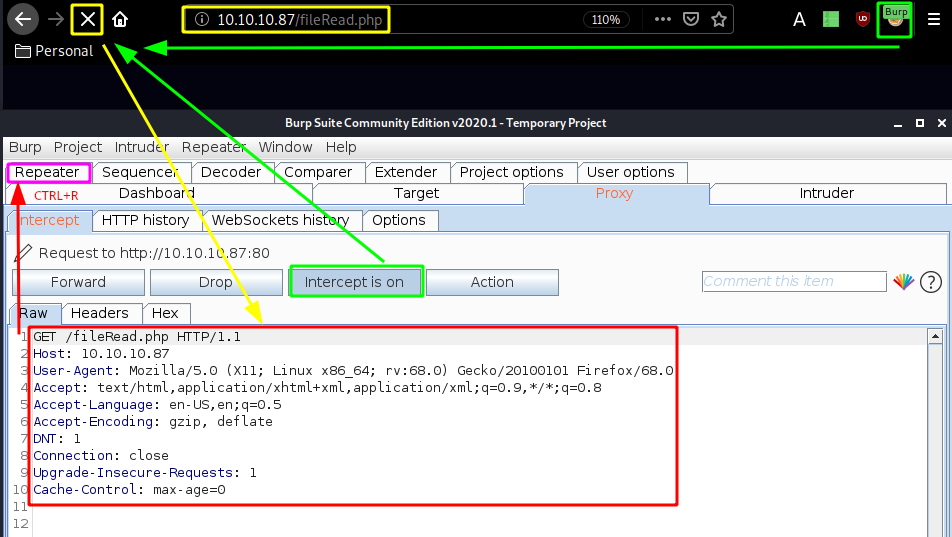This screenshot has height=537, width=952.
Task: Click the Connection: close header line
Action: click(x=101, y=456)
